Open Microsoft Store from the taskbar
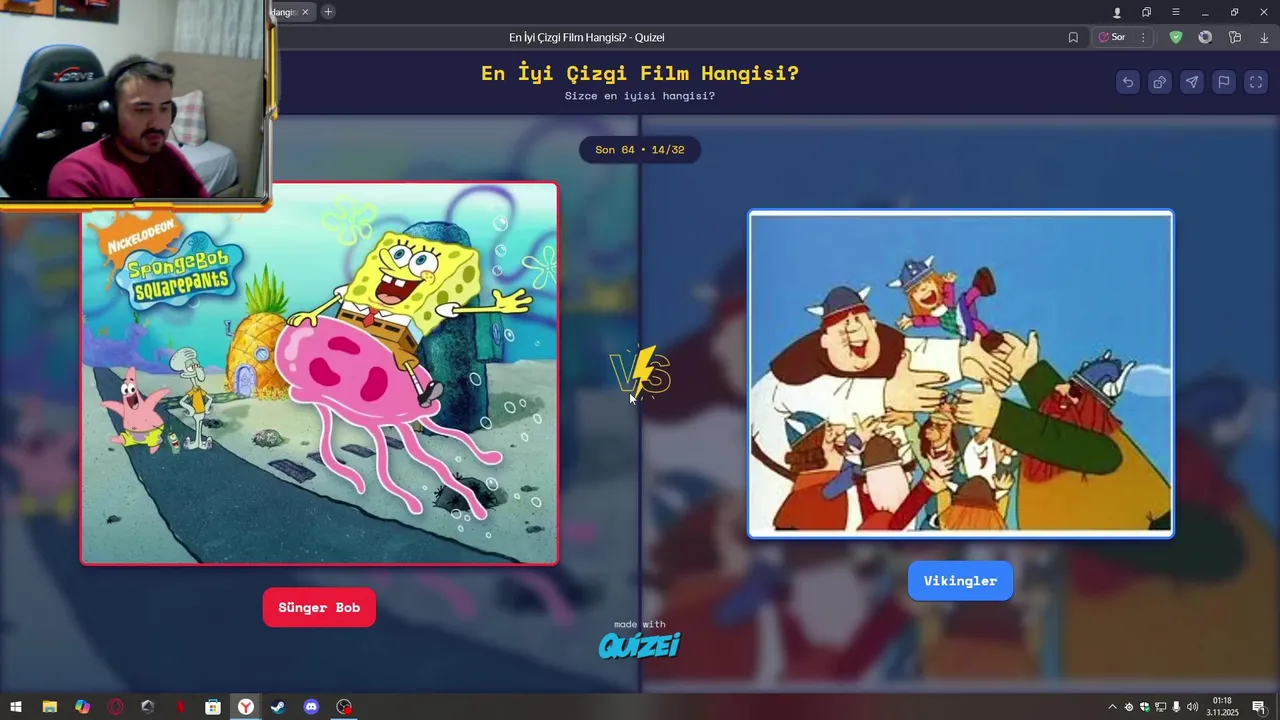1280x720 pixels. 213,707
